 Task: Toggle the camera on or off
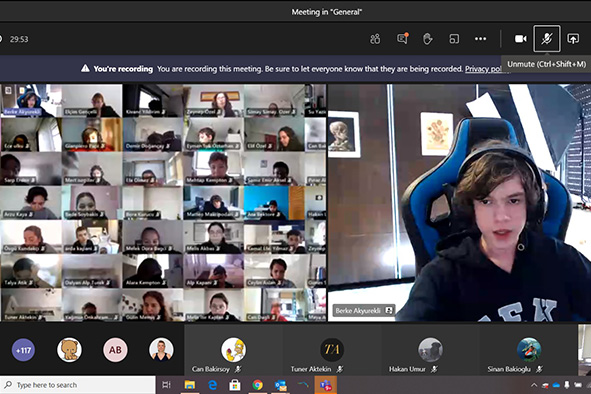(521, 39)
